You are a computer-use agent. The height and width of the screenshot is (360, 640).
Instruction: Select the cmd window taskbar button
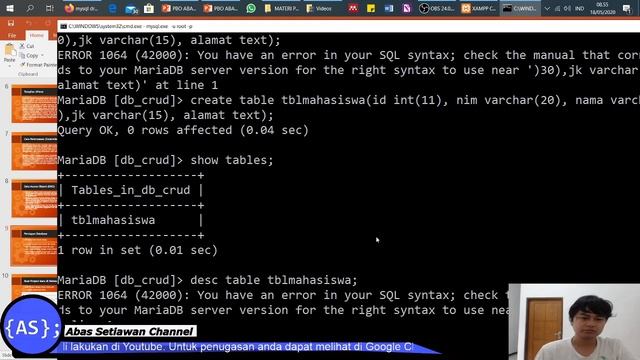(x=520, y=8)
